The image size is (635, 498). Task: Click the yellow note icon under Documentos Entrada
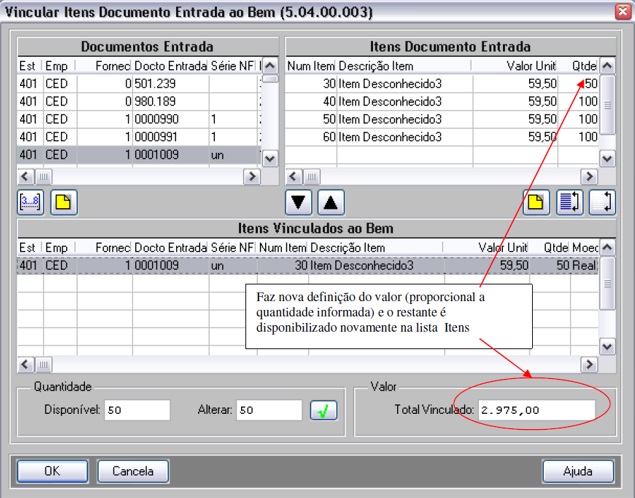pos(64,202)
